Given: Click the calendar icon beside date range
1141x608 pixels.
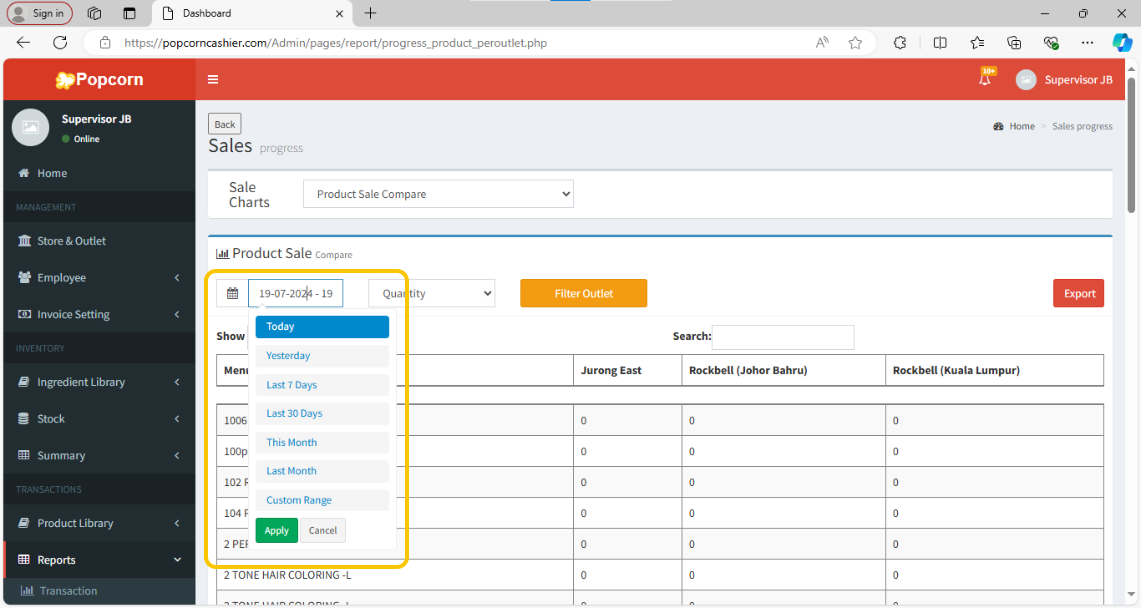Looking at the screenshot, I should pyautogui.click(x=232, y=293).
